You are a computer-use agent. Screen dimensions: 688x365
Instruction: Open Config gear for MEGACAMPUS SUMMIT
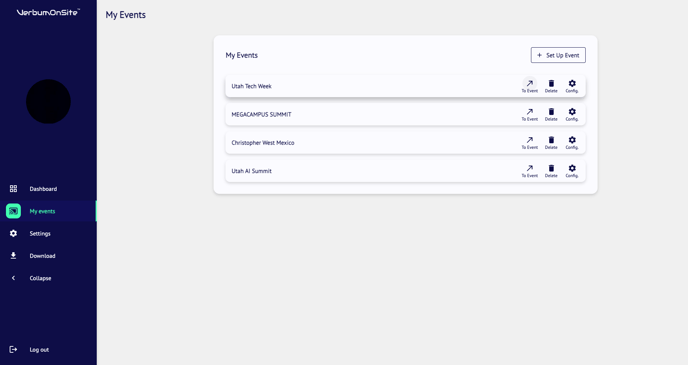click(572, 114)
